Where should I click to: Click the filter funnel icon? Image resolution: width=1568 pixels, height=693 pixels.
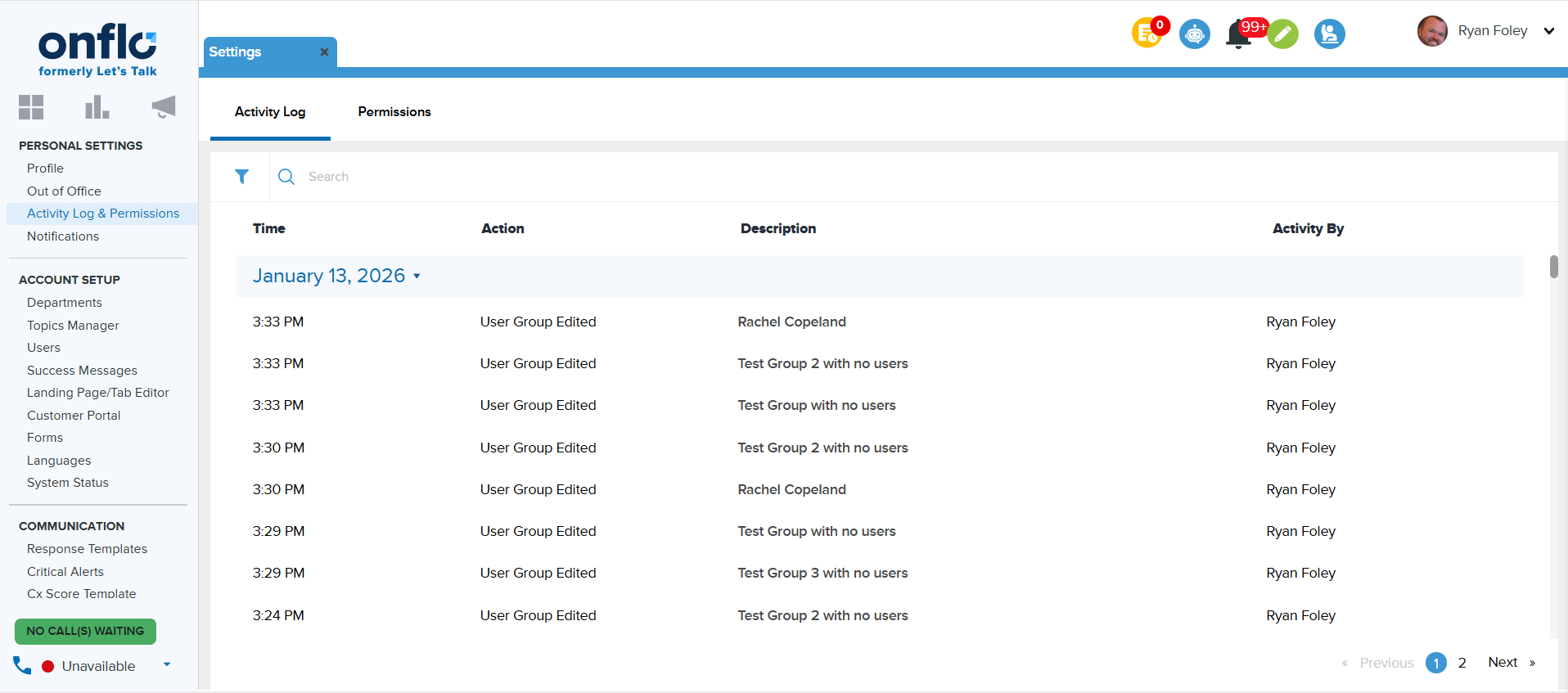pos(241,177)
